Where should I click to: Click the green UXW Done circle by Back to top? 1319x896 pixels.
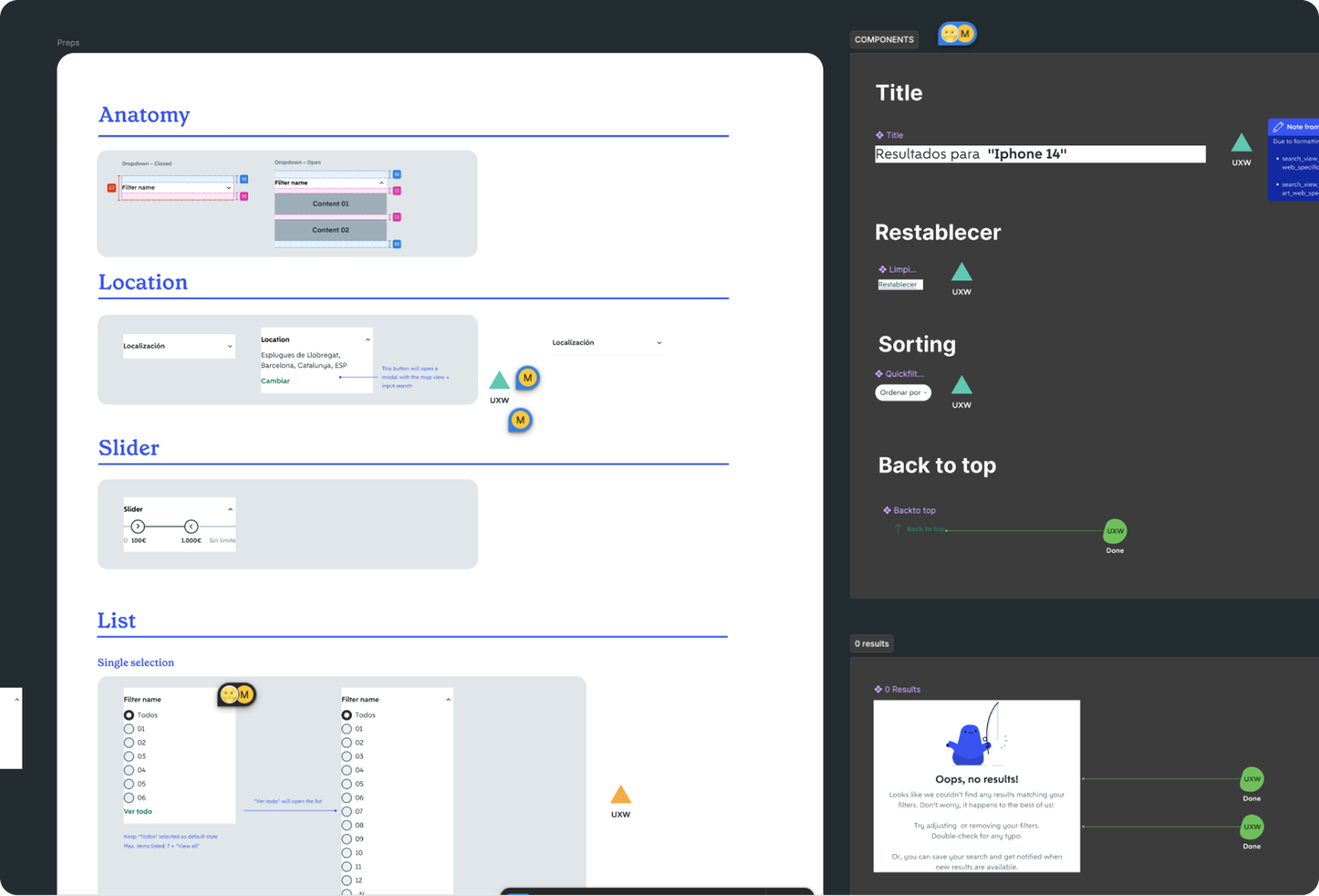1115,531
